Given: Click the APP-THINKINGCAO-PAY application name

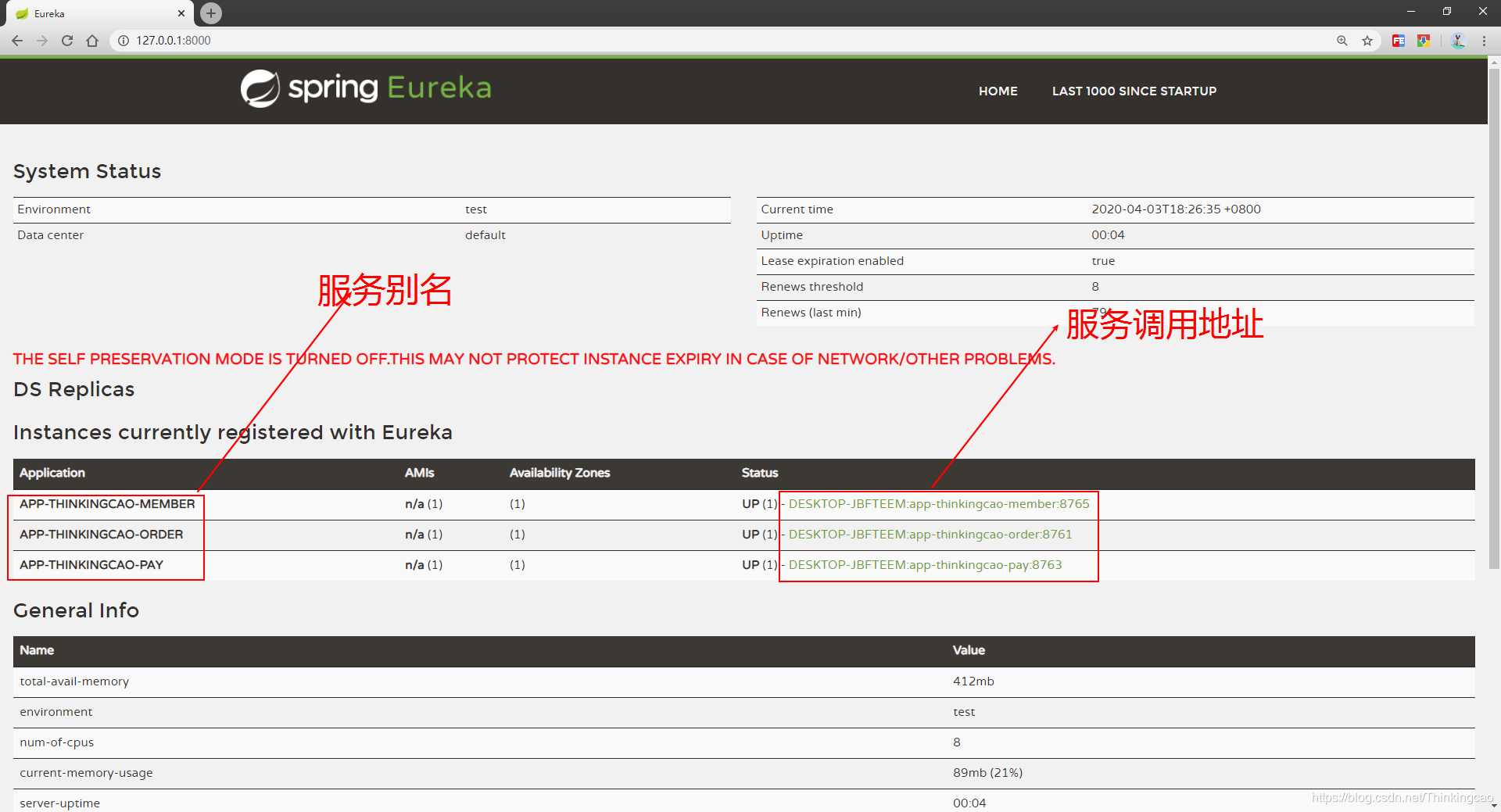Looking at the screenshot, I should (91, 565).
